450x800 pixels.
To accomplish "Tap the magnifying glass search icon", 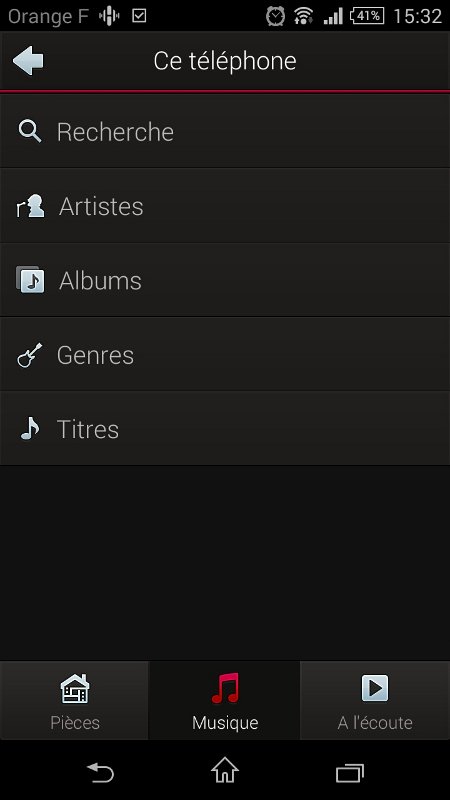I will (x=30, y=131).
